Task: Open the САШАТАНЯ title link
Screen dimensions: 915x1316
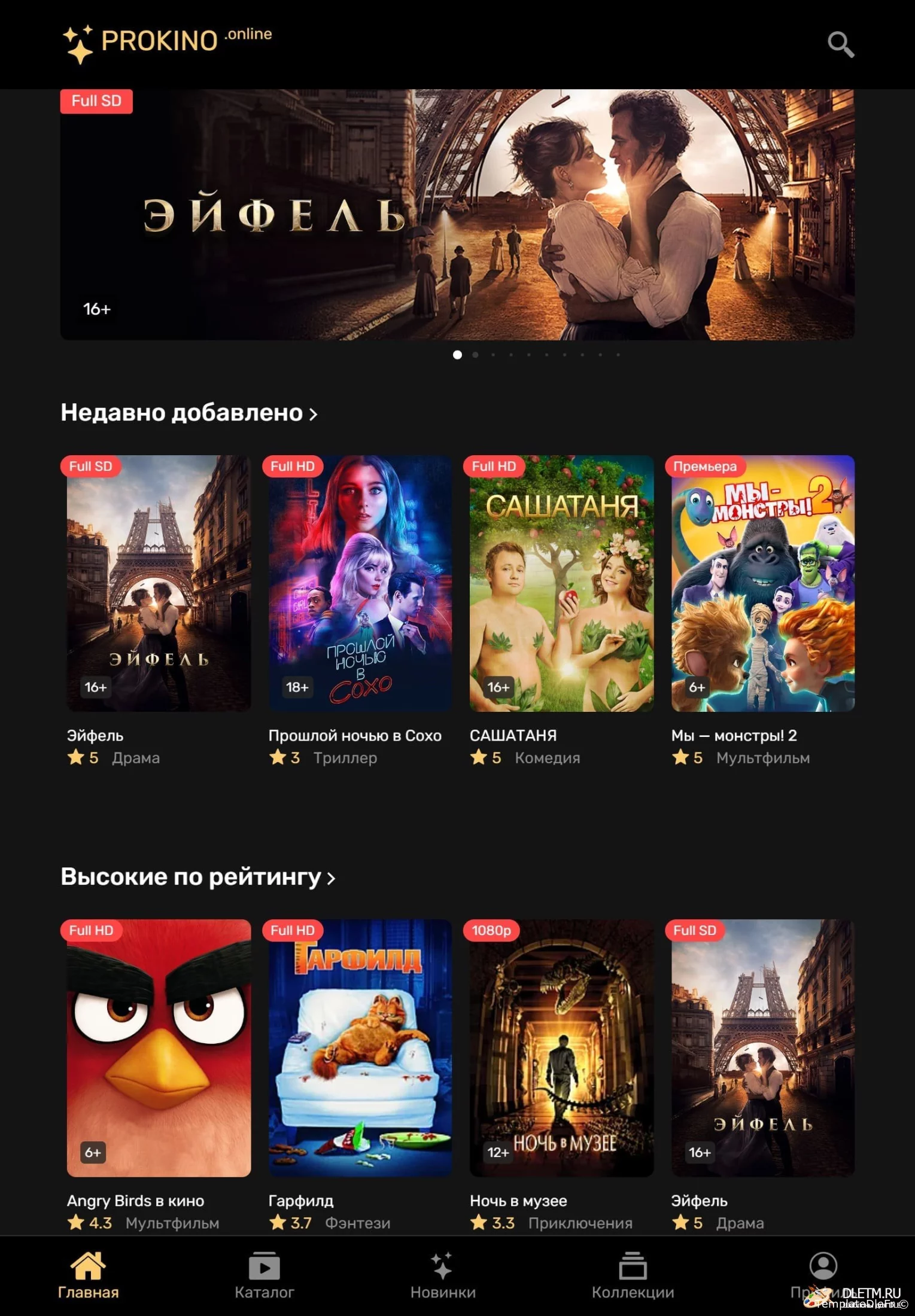Action: 513,735
